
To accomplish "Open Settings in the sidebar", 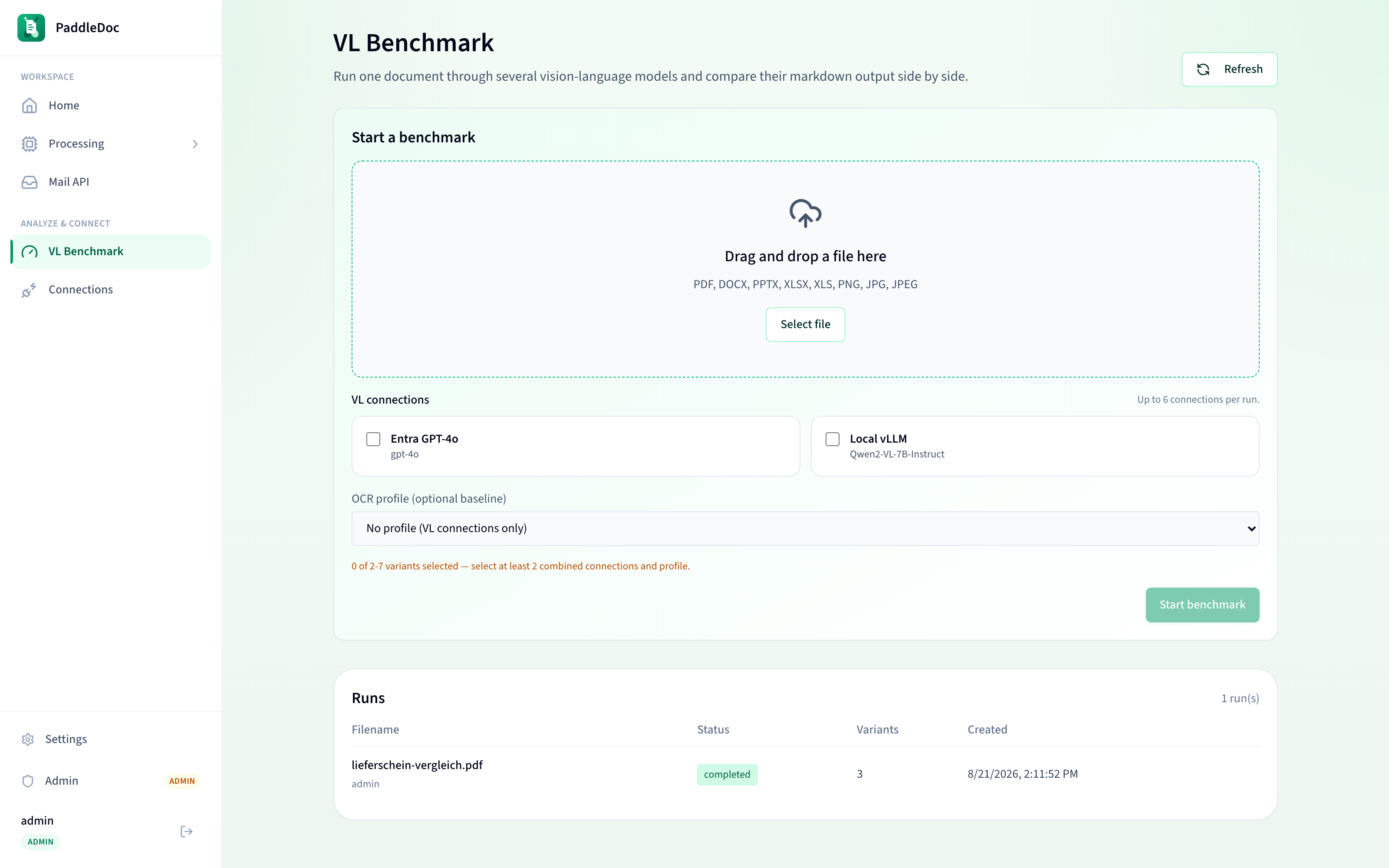I will [111, 740].
